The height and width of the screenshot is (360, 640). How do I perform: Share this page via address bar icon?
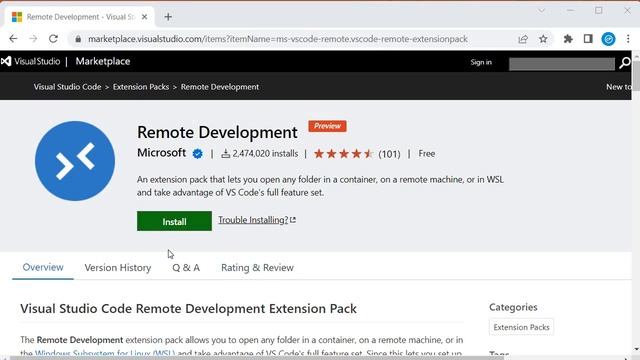[x=523, y=39]
